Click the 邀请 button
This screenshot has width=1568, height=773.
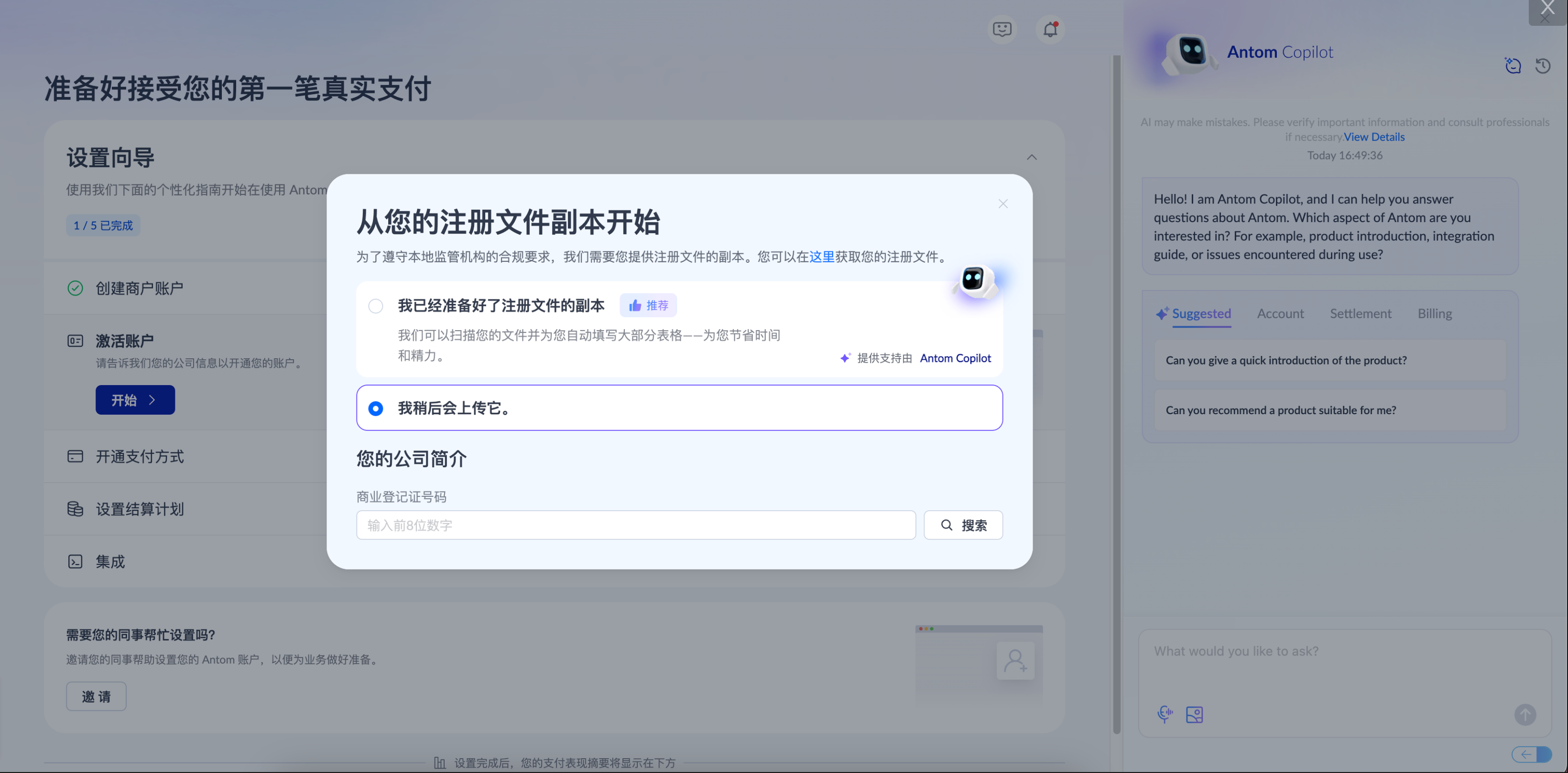[x=96, y=697]
